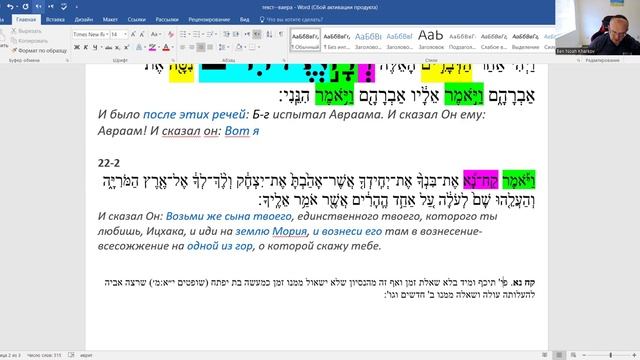Open the Макет (Layout) tab
The height and width of the screenshot is (360, 640).
click(110, 19)
